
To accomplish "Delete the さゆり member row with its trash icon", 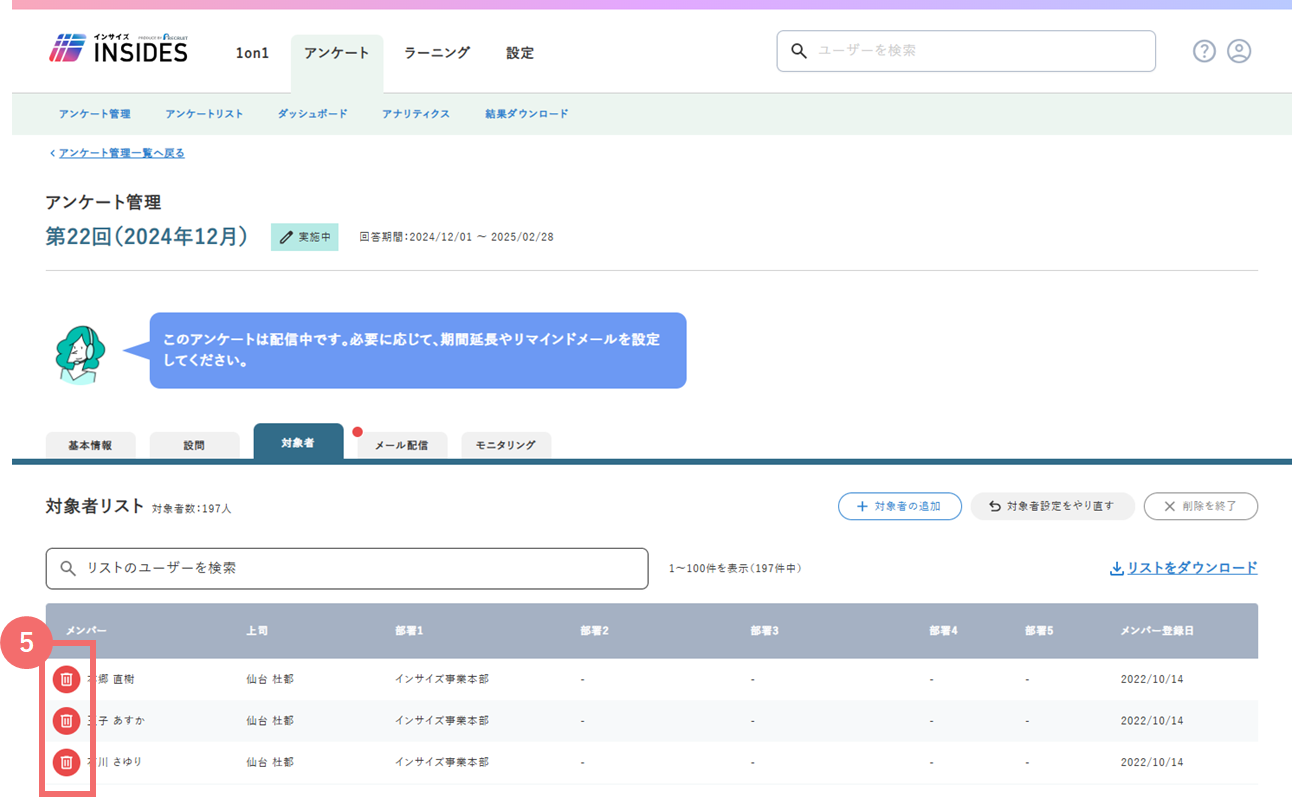I will [x=66, y=762].
